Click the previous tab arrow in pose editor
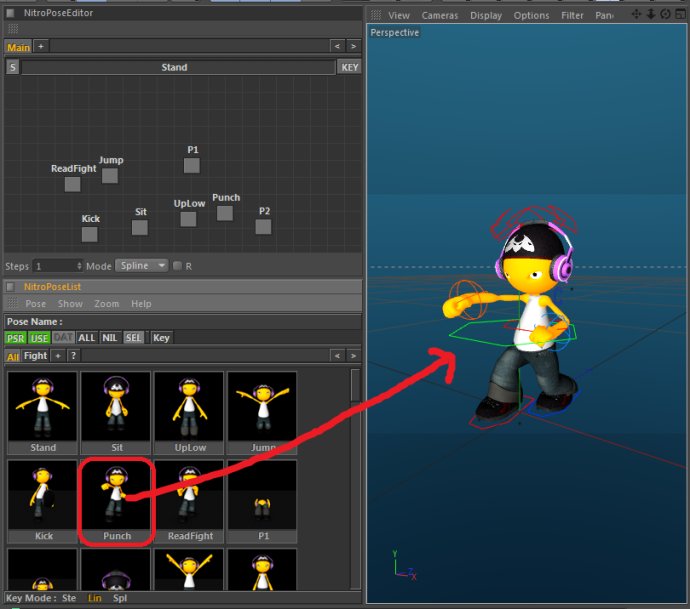690x609 pixels. click(x=337, y=46)
